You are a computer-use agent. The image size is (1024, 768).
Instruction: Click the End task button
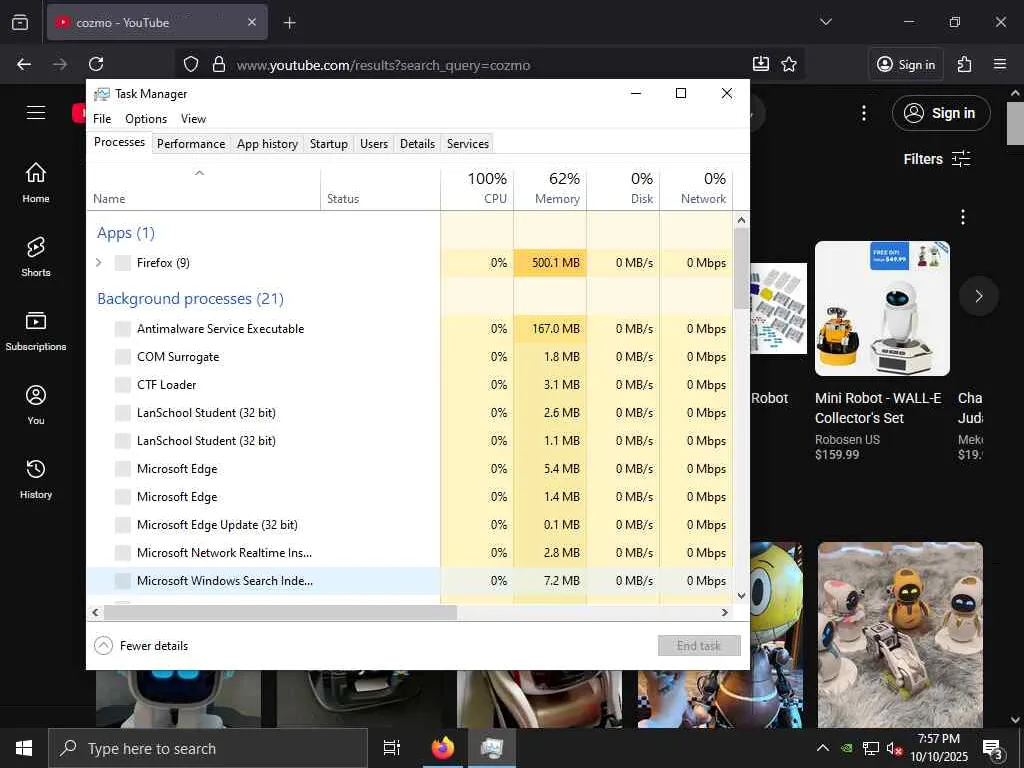[699, 646]
